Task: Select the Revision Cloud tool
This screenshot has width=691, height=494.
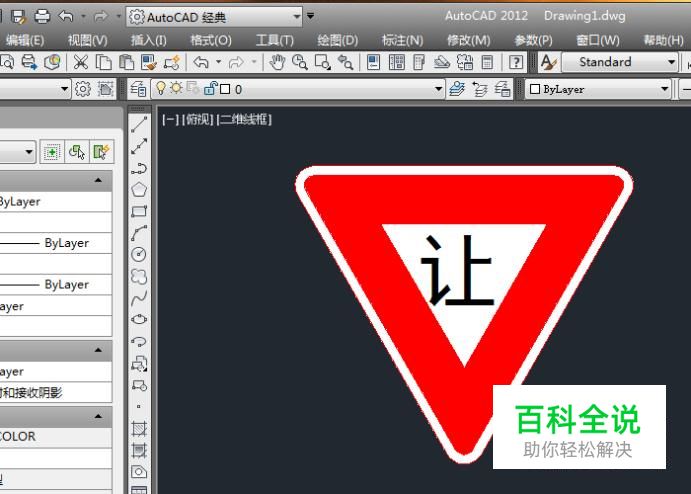Action: 139,276
